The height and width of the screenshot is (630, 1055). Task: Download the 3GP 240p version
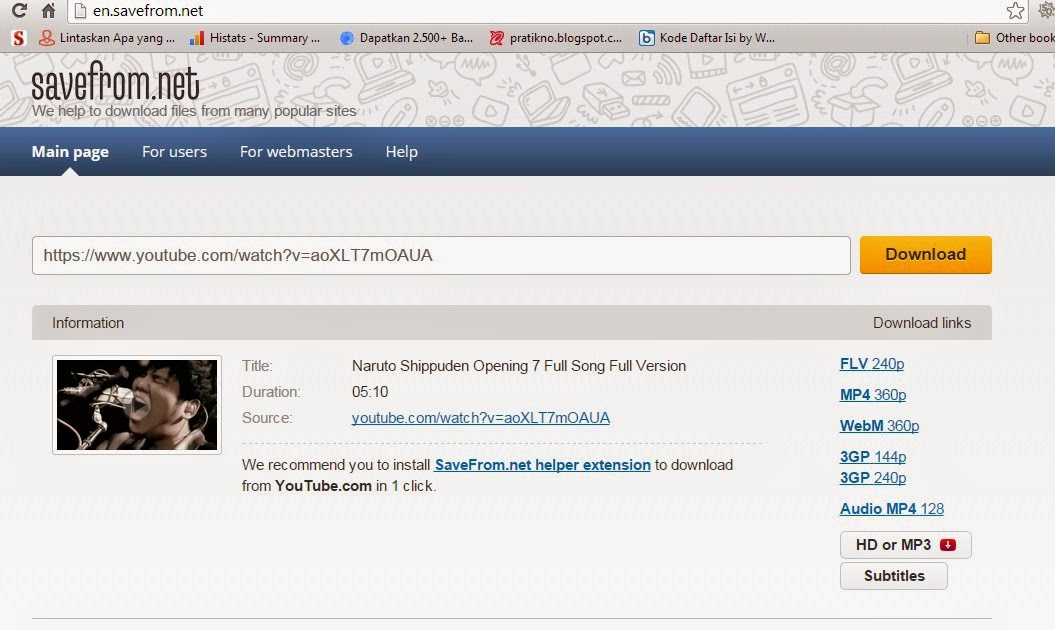pos(873,478)
